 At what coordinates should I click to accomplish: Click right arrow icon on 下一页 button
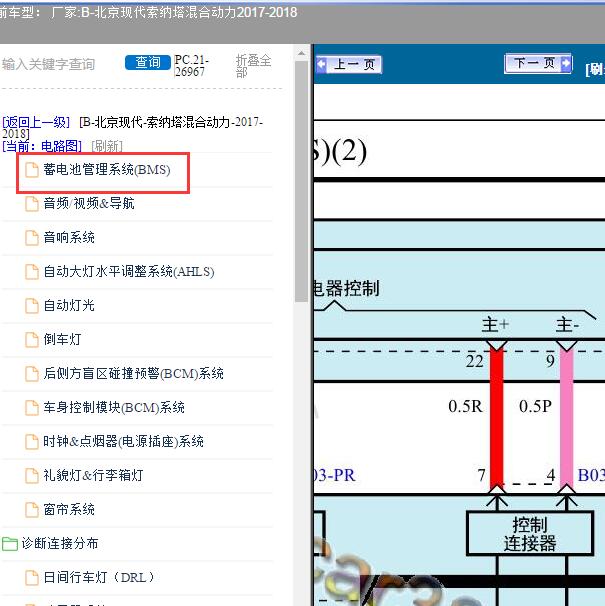[566, 63]
